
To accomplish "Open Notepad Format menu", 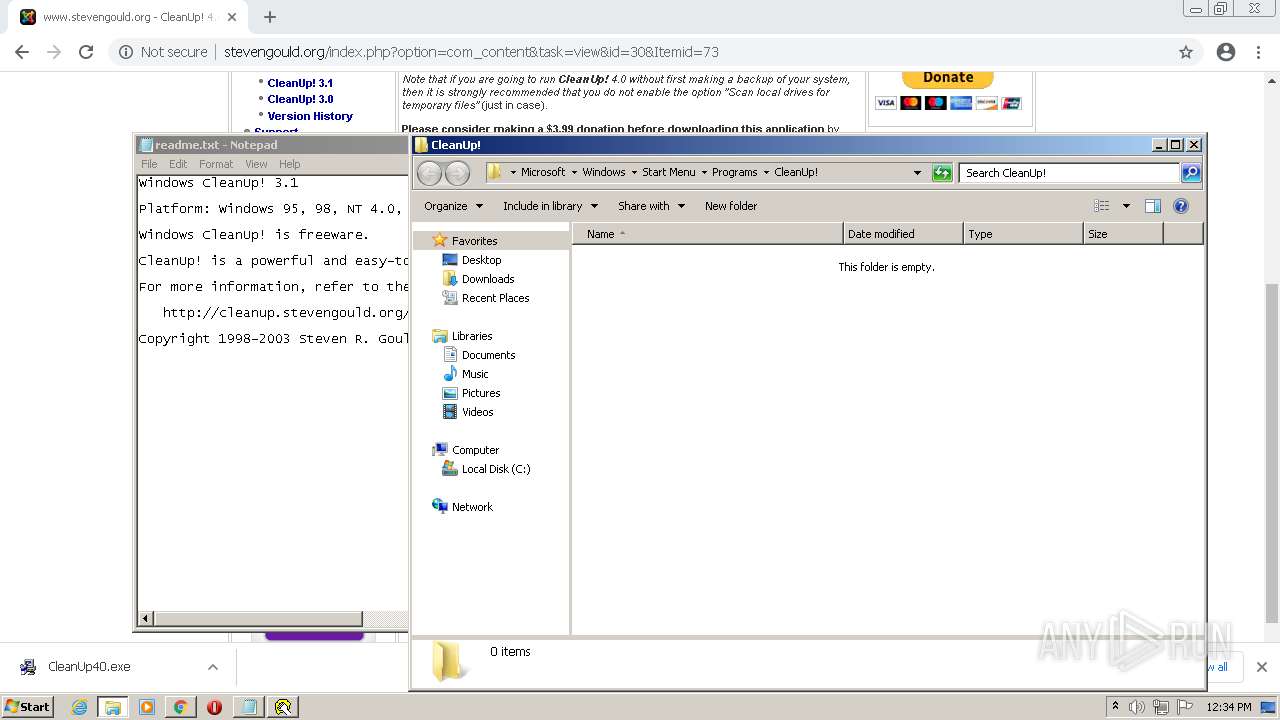I will coord(216,164).
